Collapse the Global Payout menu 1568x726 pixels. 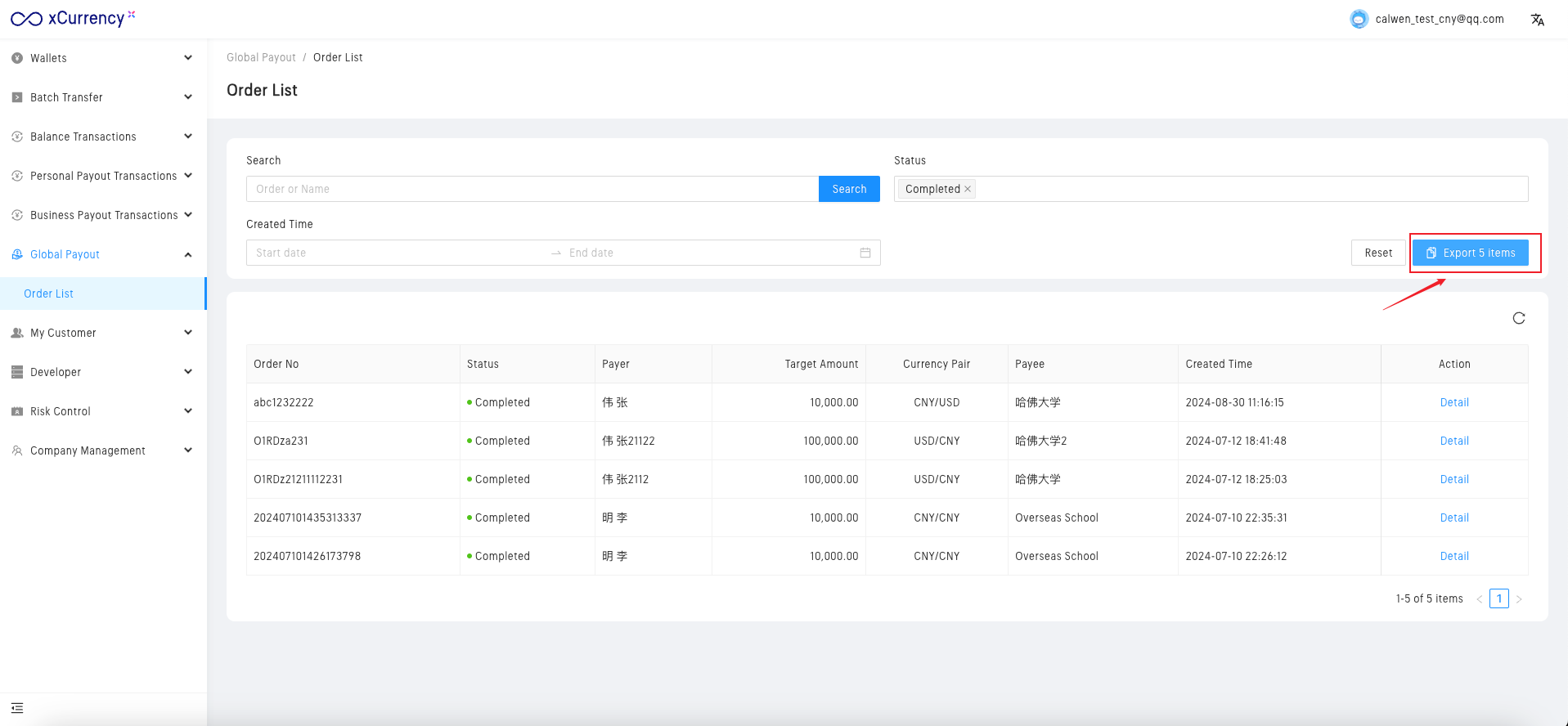tap(102, 254)
